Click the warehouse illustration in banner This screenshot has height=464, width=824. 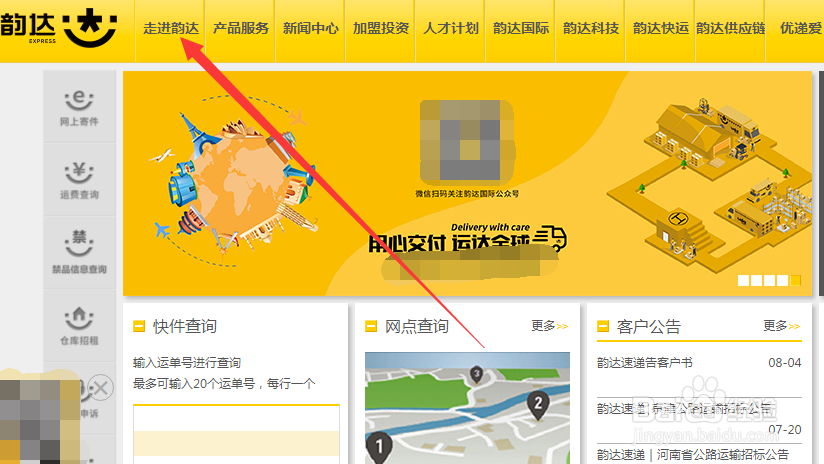click(709, 184)
